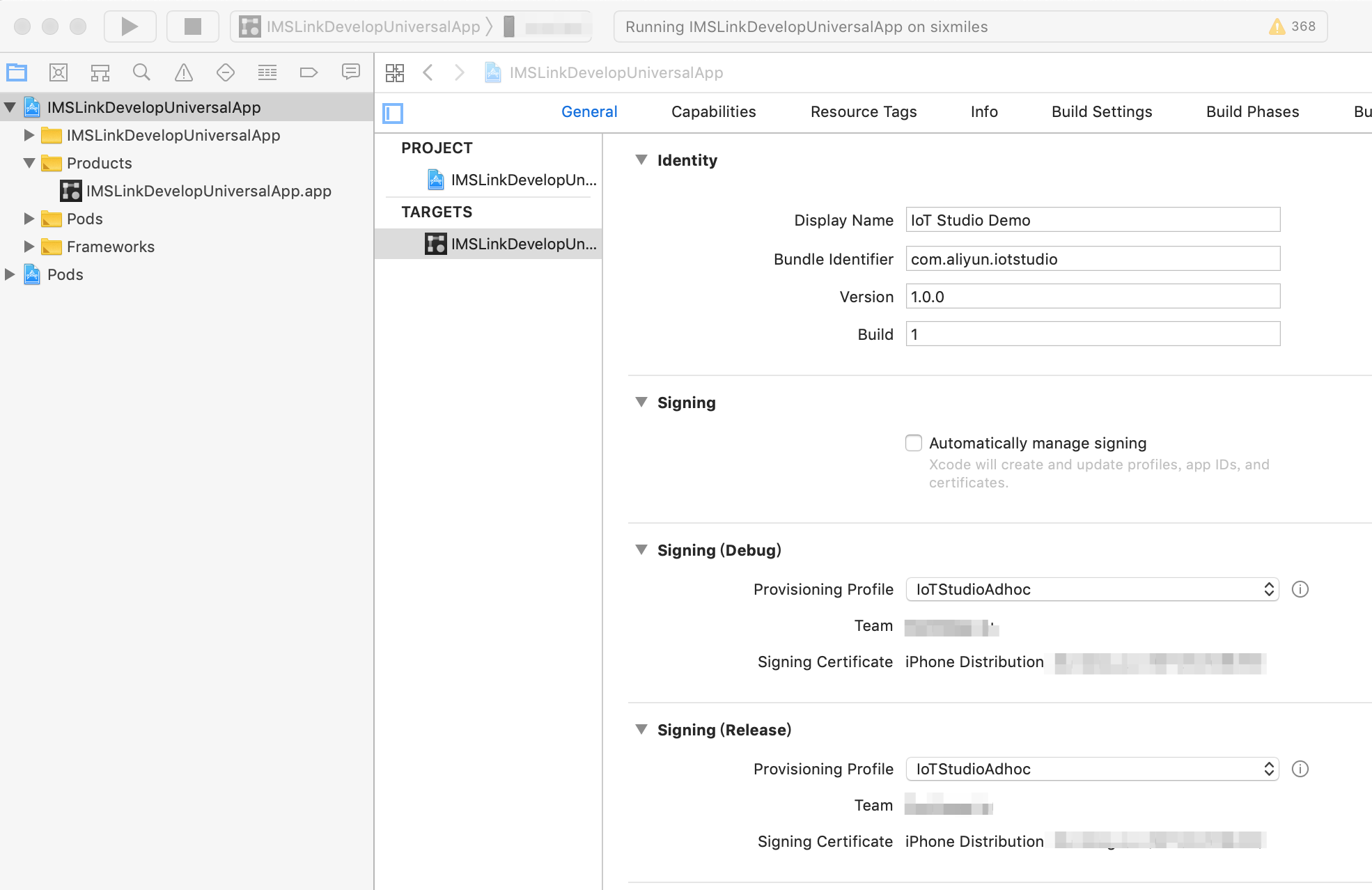
Task: Click the Build number field
Action: [x=1093, y=334]
